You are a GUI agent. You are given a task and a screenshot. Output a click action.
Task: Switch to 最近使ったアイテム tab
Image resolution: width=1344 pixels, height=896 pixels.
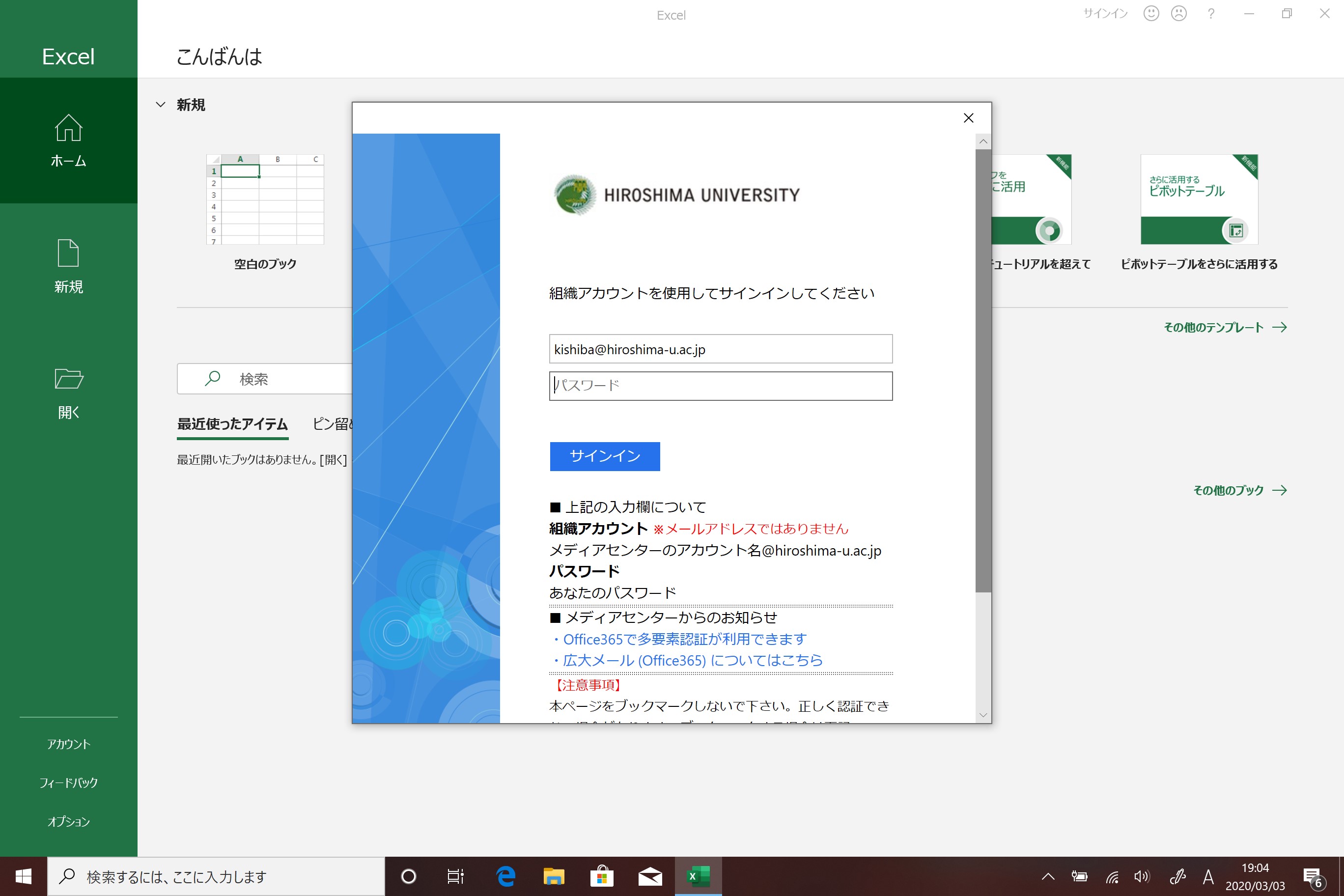232,424
